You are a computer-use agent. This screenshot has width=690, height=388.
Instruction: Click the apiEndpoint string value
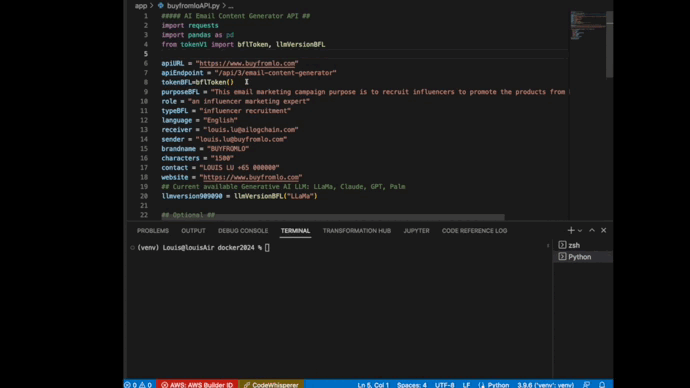click(275, 73)
